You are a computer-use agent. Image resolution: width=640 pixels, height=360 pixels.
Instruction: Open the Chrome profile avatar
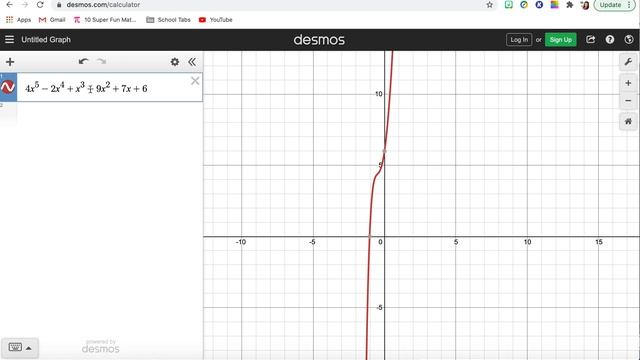(585, 5)
